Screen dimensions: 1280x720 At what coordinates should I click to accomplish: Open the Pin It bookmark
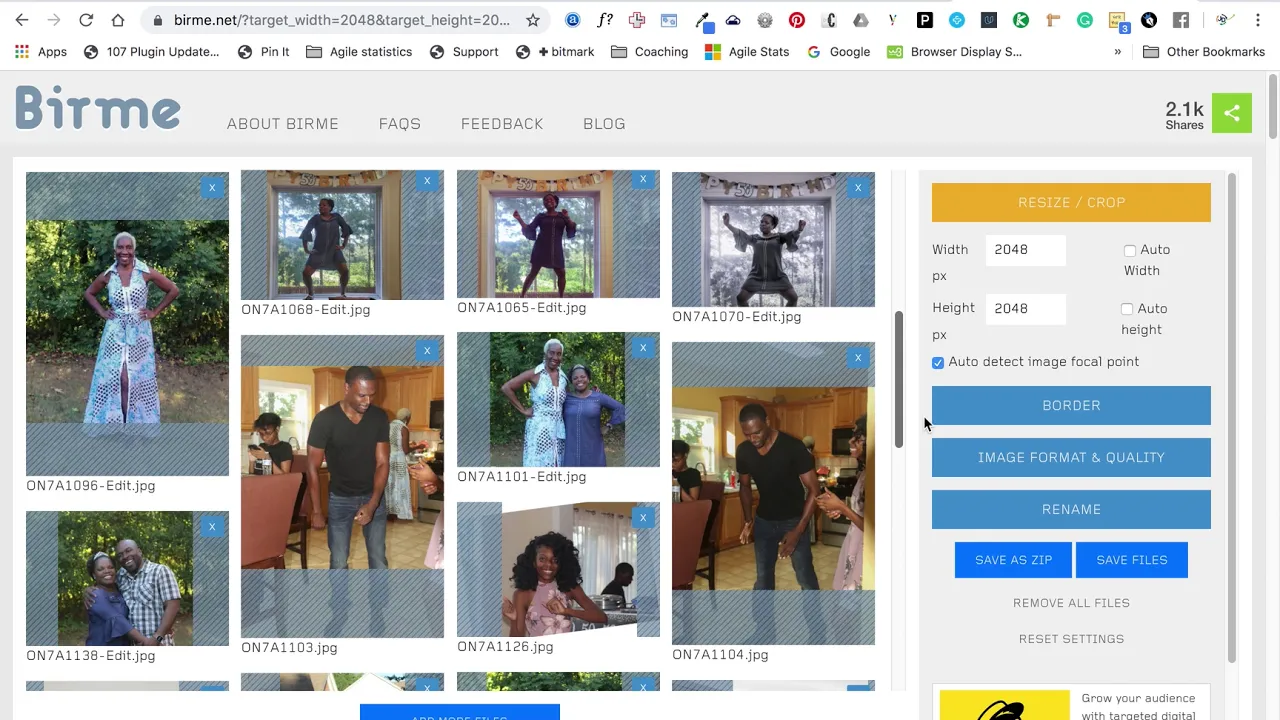(263, 52)
